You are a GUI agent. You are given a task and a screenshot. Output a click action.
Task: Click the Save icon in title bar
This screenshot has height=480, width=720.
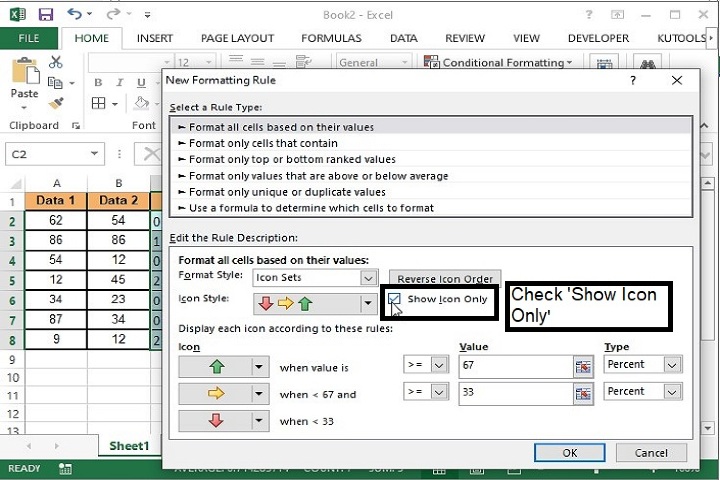pos(46,15)
